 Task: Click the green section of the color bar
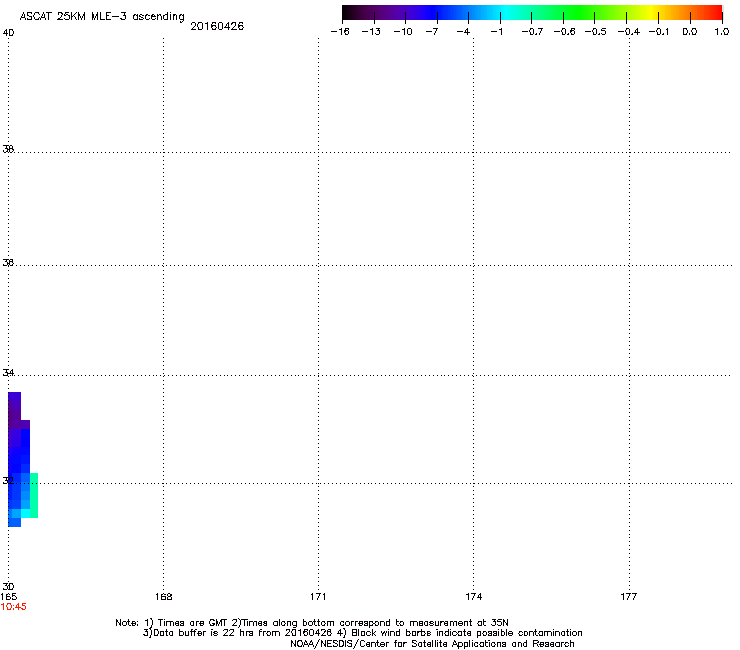tap(578, 13)
